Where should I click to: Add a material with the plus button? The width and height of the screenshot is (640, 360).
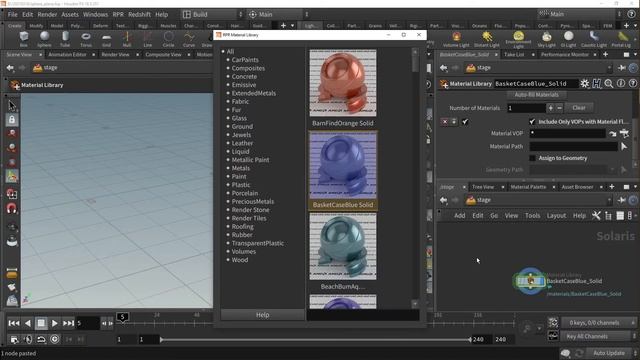point(551,108)
